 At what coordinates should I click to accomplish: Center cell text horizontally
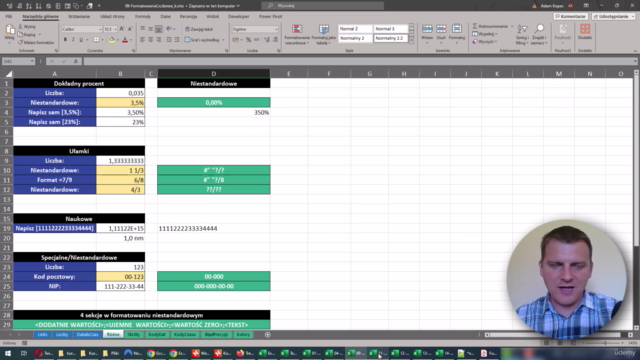point(150,40)
